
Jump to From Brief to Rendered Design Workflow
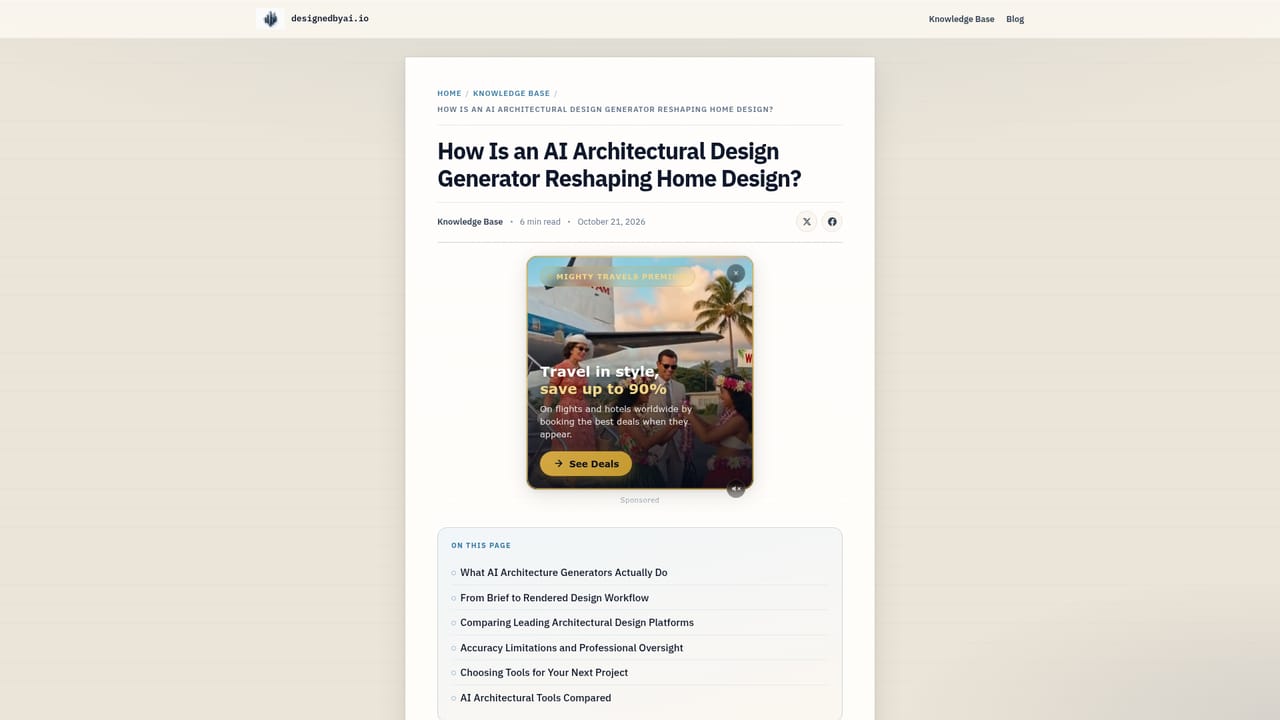(x=554, y=598)
